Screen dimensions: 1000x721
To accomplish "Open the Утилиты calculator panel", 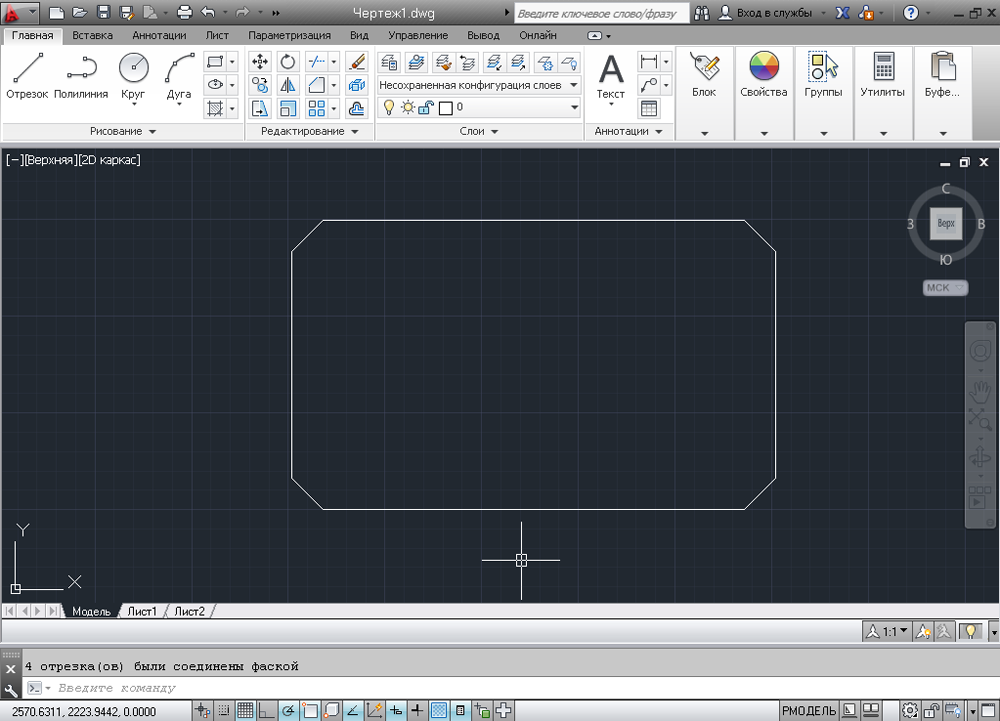I will pos(882,75).
